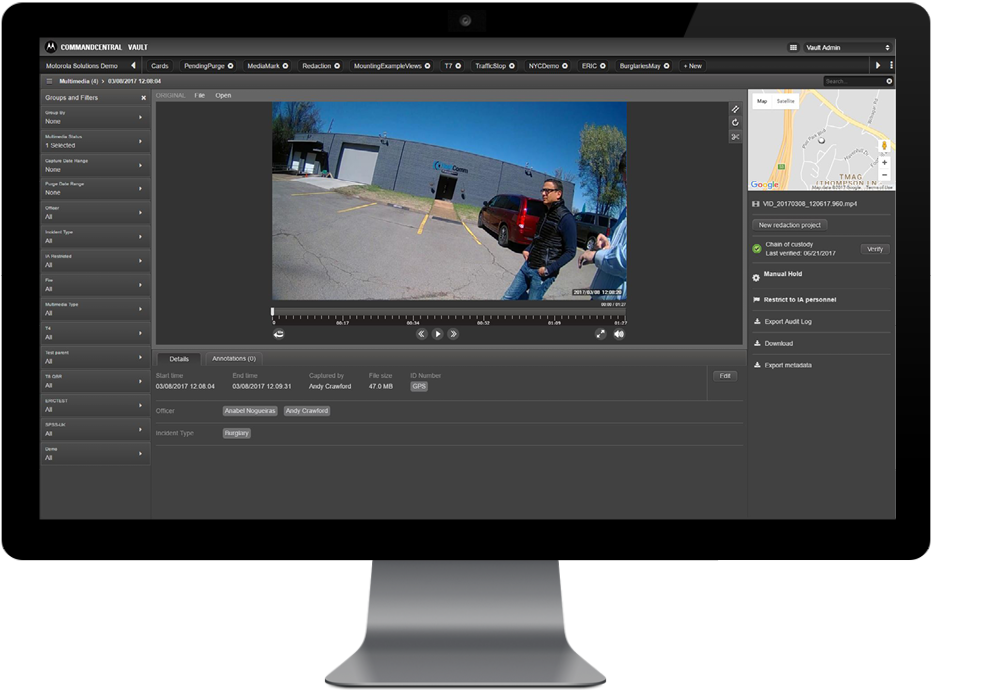Click the fast-forward double-arrow button
1000x690 pixels.
coord(453,334)
